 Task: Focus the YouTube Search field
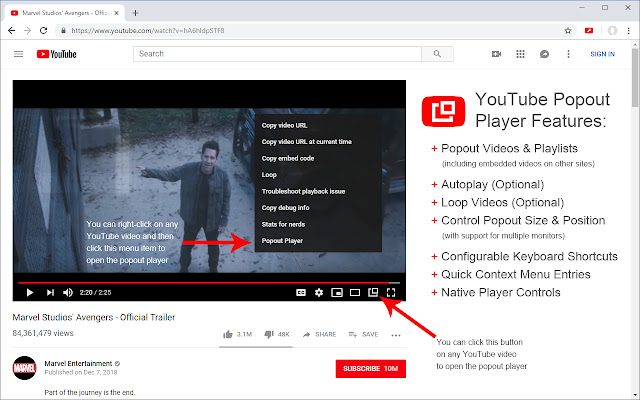tap(277, 54)
